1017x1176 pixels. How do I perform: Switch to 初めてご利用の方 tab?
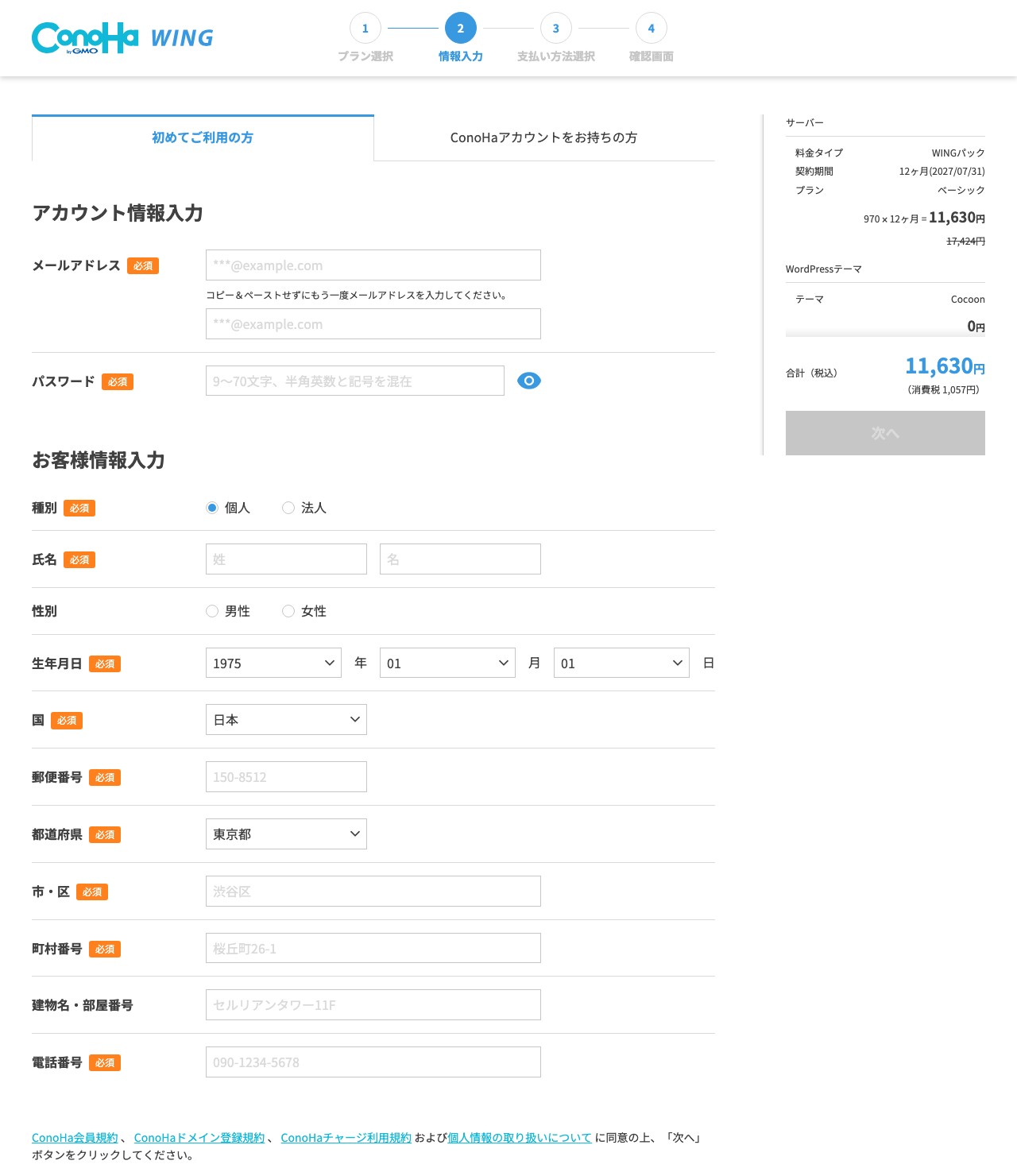[203, 137]
